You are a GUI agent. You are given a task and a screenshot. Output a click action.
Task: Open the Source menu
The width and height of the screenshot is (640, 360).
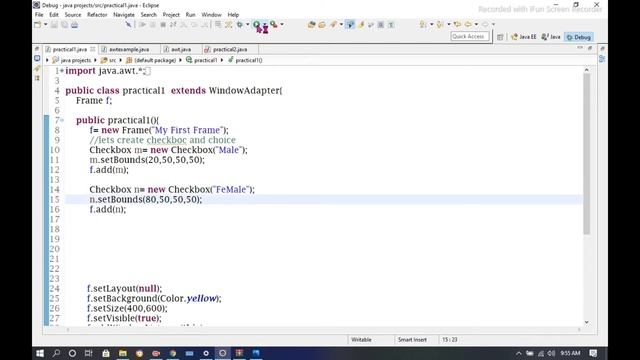tap(73, 15)
